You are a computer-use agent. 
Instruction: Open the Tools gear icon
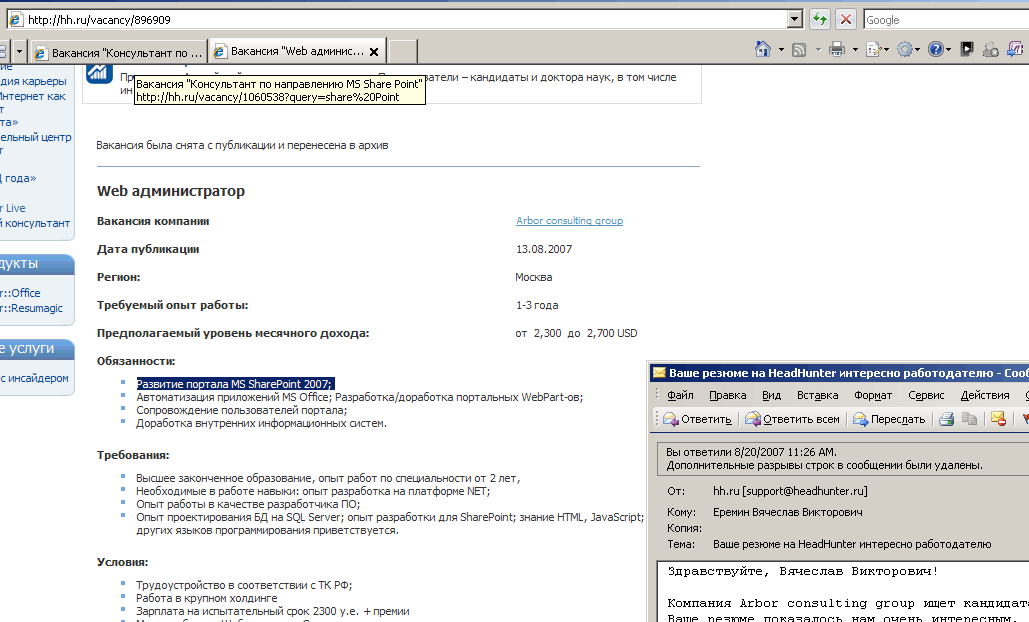coord(905,49)
